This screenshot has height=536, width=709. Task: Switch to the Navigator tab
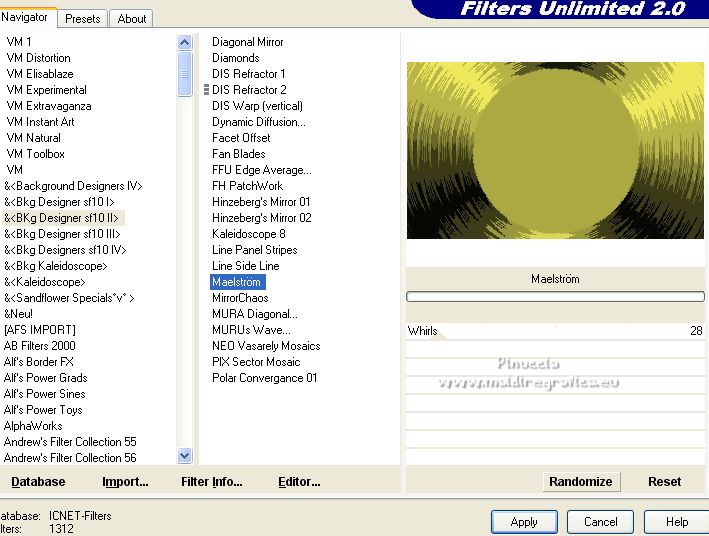(26, 18)
